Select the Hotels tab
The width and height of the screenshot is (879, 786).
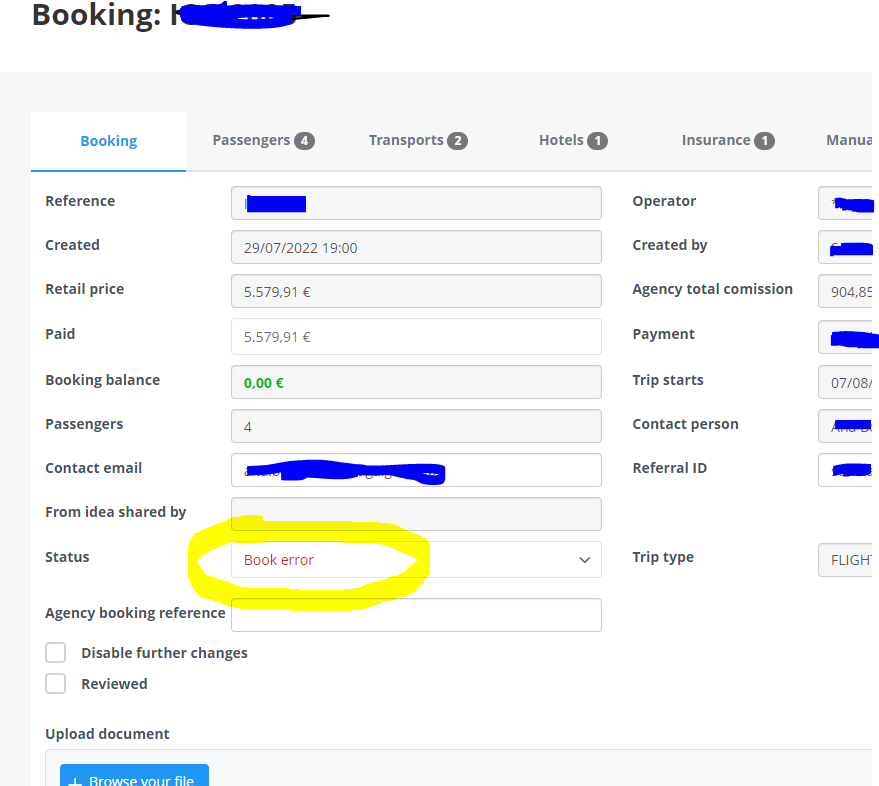click(572, 141)
